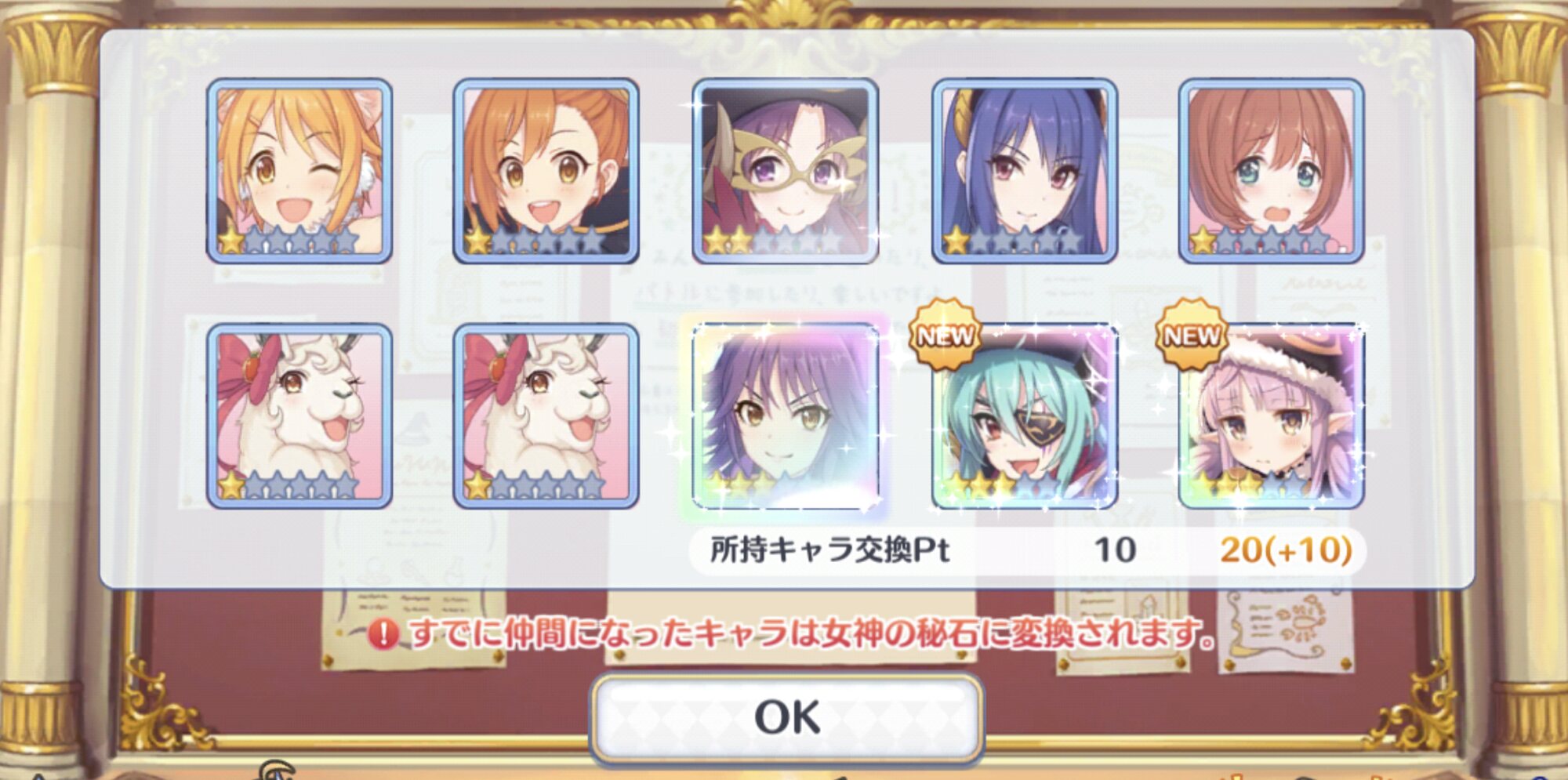Viewport: 1568px width, 780px height.
Task: Tap the current 10 points value
Action: 1115,550
